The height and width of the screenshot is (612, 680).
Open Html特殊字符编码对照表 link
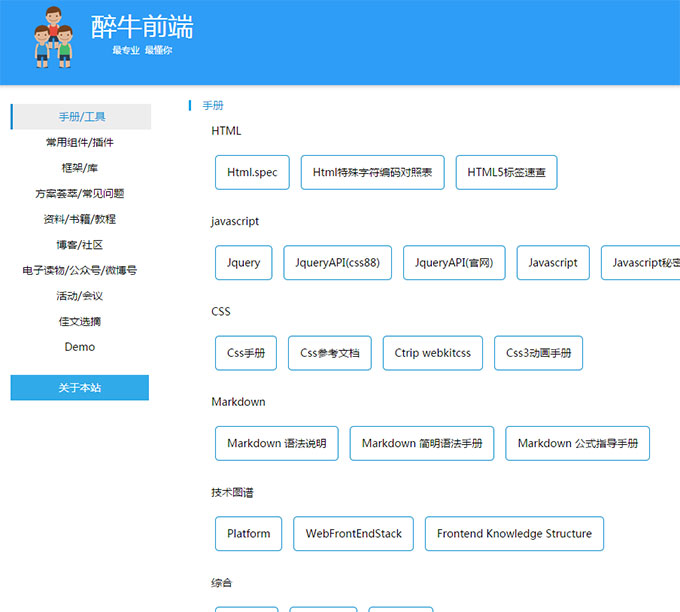(x=373, y=173)
